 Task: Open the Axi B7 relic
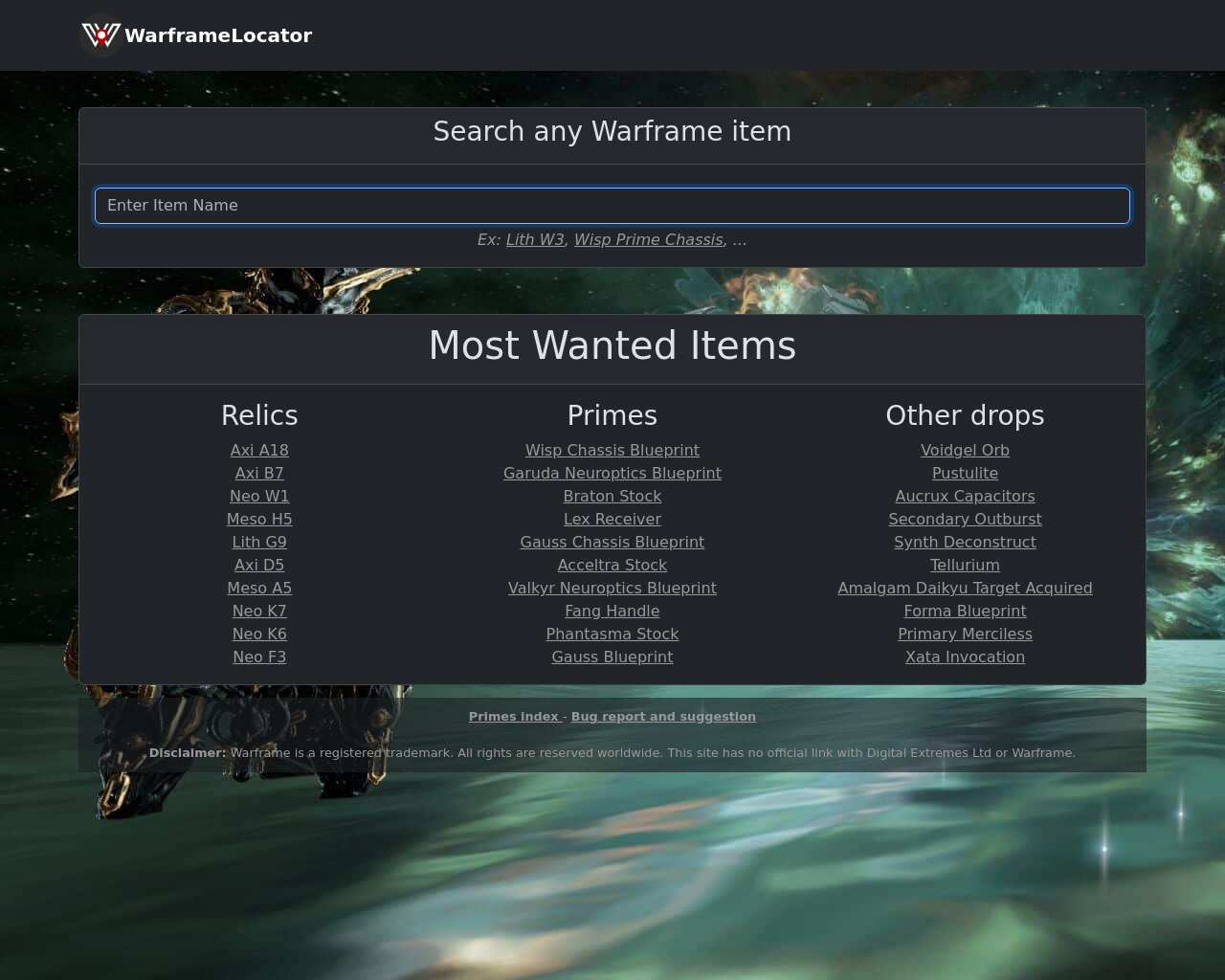pyautogui.click(x=259, y=474)
